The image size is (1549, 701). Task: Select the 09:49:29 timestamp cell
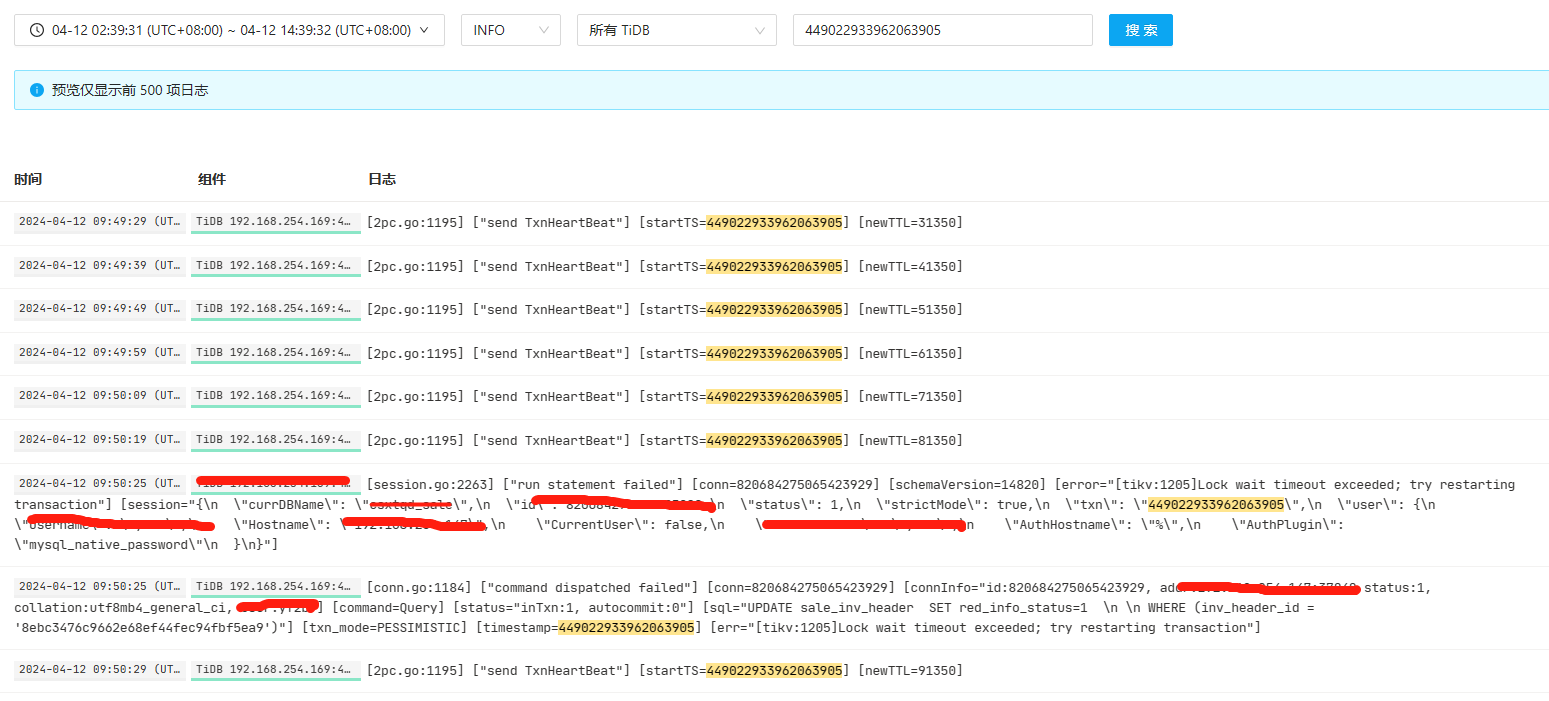pos(99,222)
